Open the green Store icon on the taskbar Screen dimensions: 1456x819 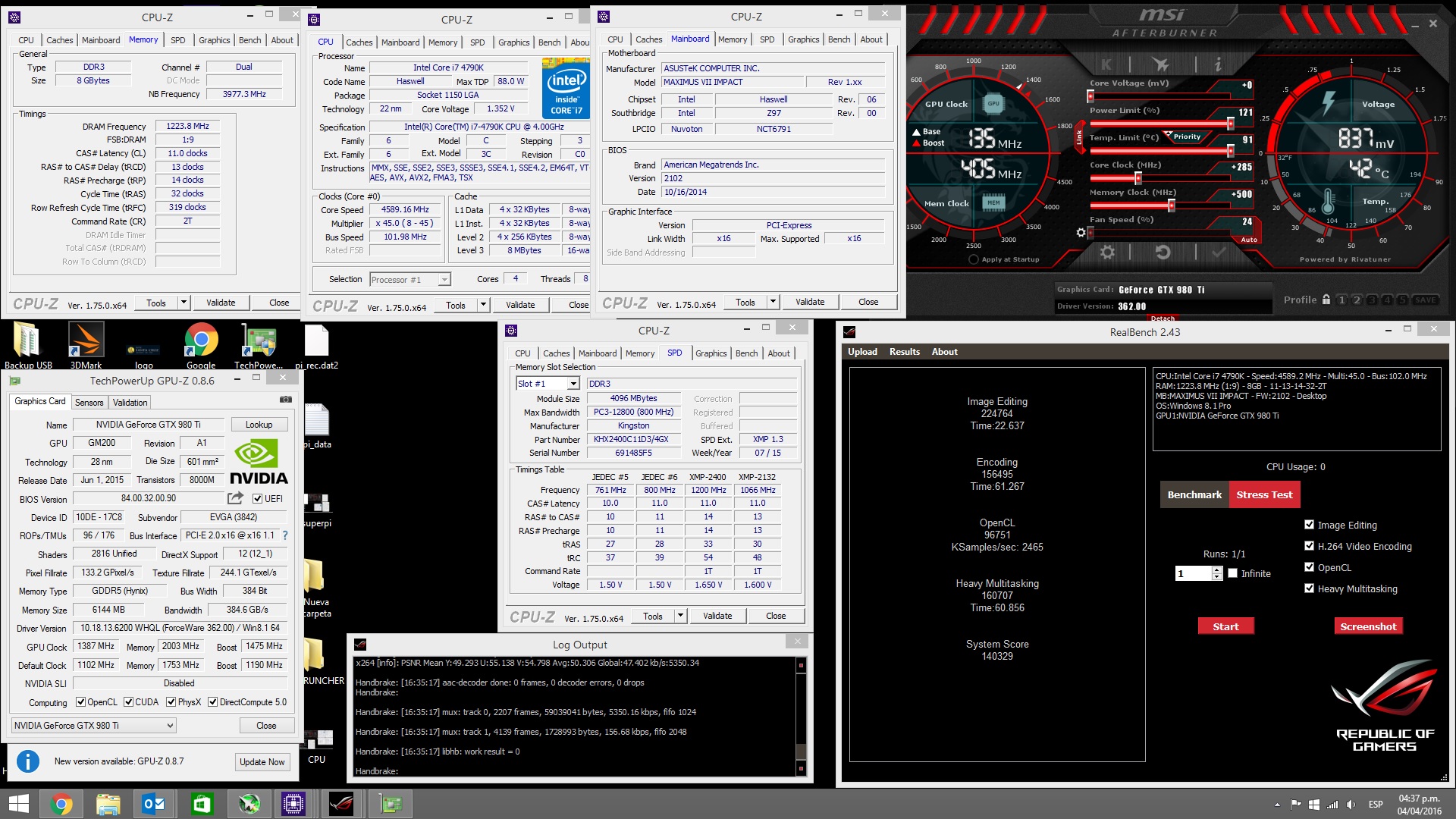pyautogui.click(x=202, y=804)
